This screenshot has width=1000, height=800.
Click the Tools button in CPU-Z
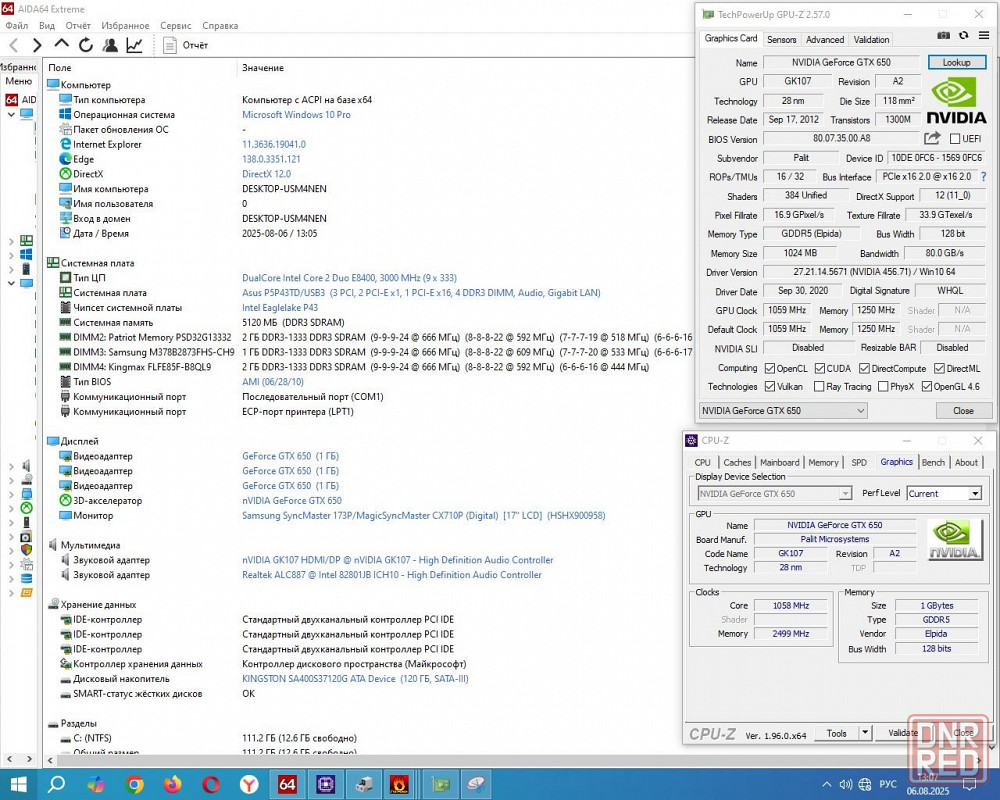837,733
